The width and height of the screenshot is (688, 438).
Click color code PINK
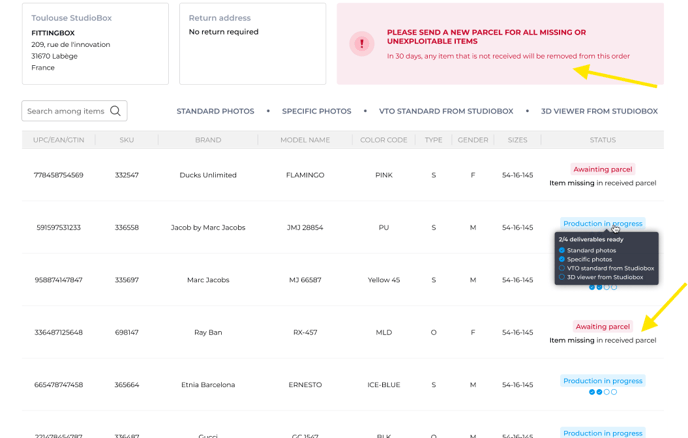tap(384, 175)
